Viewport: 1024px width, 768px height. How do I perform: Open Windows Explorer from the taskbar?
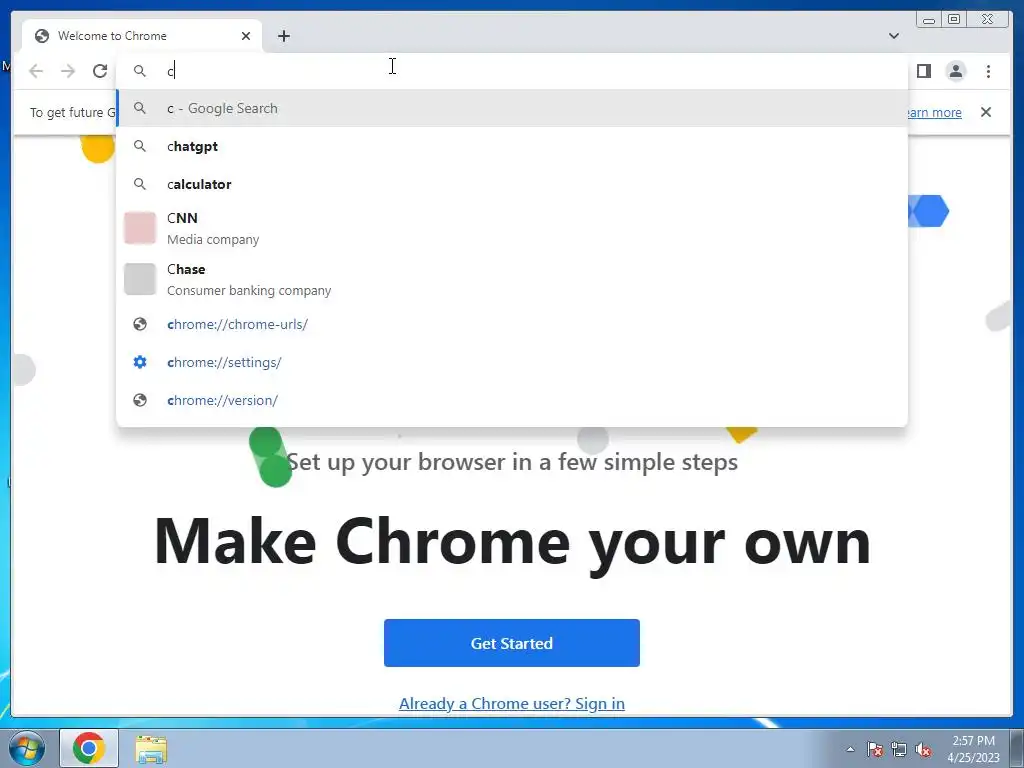pyautogui.click(x=151, y=748)
